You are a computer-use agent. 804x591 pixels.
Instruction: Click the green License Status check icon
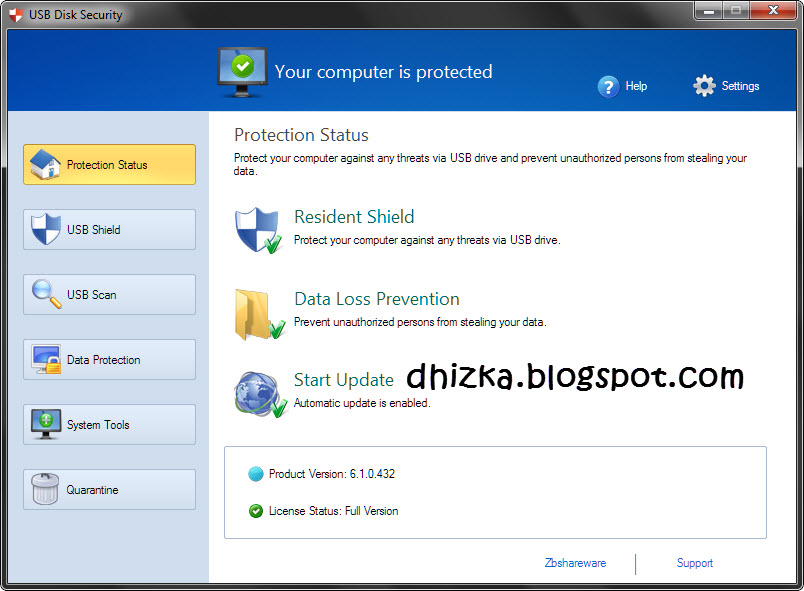[255, 511]
